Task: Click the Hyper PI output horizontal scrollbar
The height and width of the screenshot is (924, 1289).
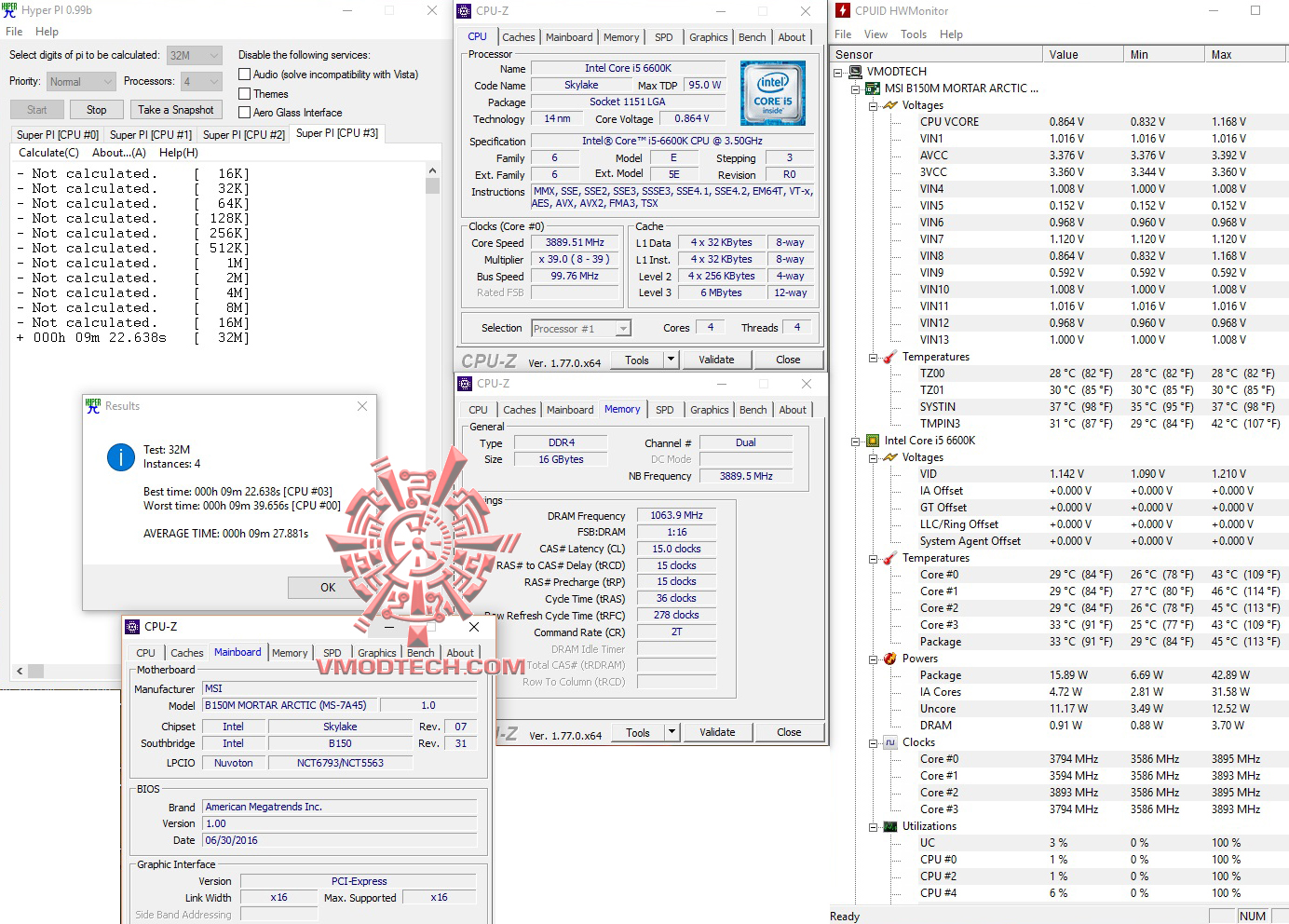Action: pos(224,671)
